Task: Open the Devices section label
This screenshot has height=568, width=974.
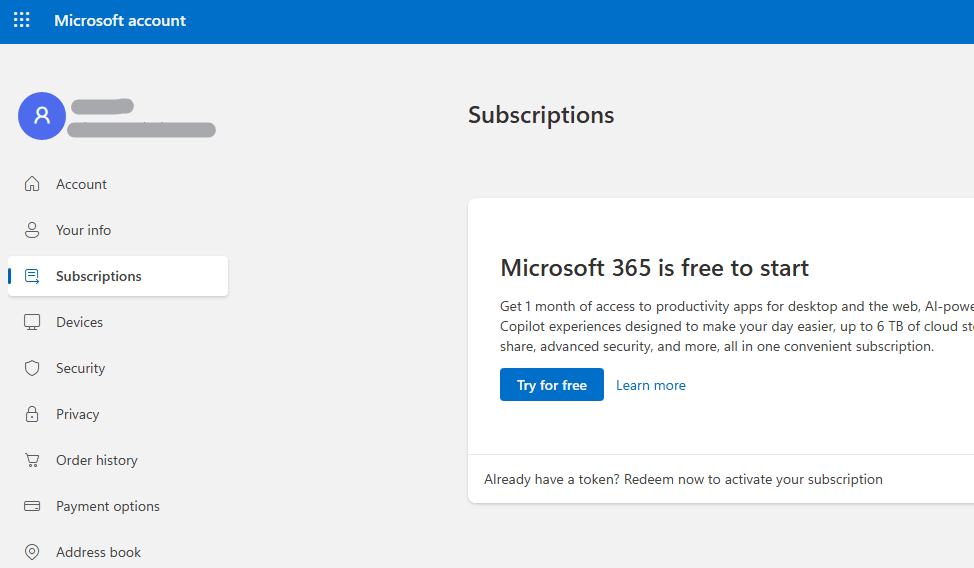Action: 80,322
